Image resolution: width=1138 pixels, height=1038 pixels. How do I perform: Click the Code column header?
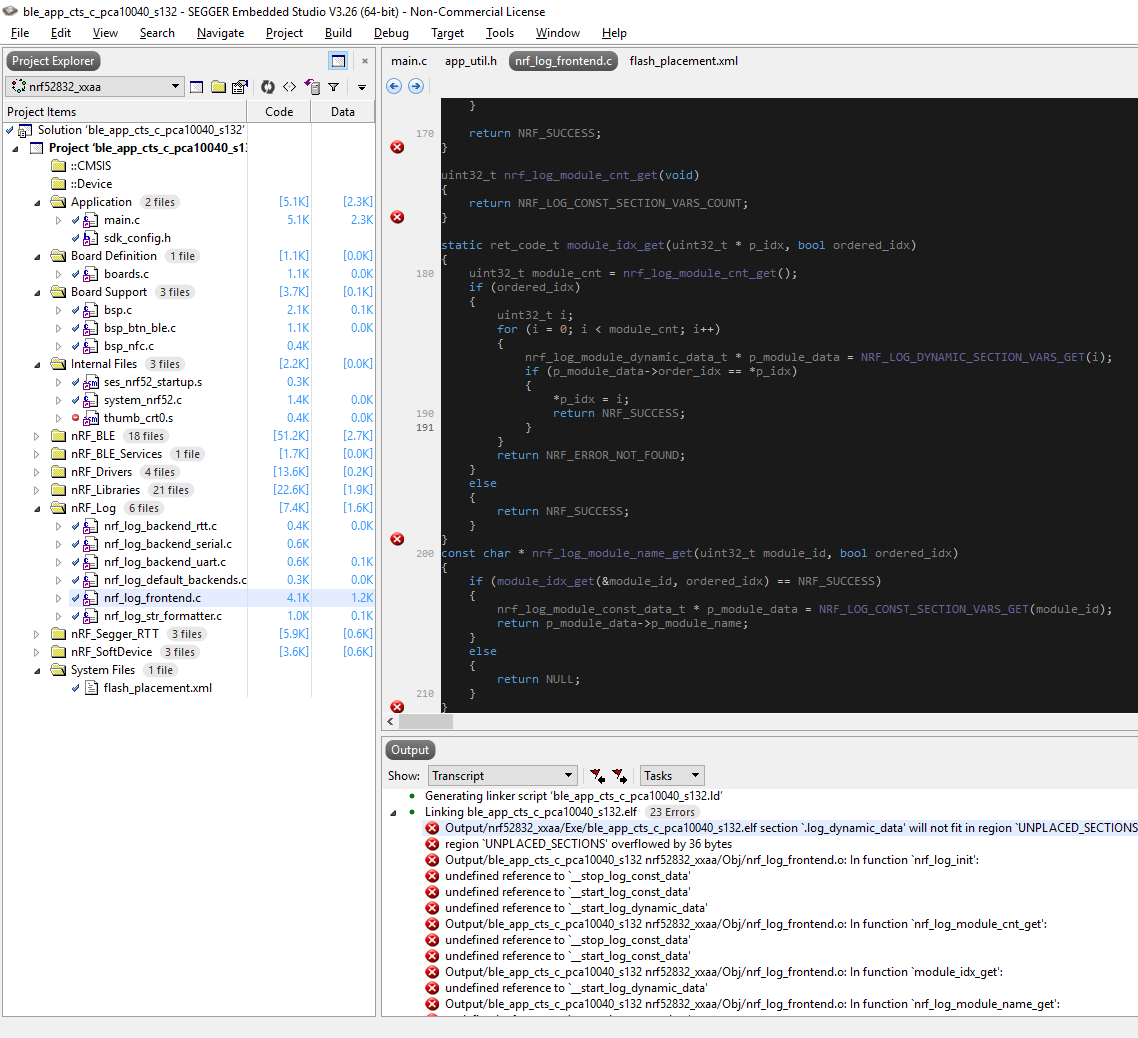[x=279, y=112]
